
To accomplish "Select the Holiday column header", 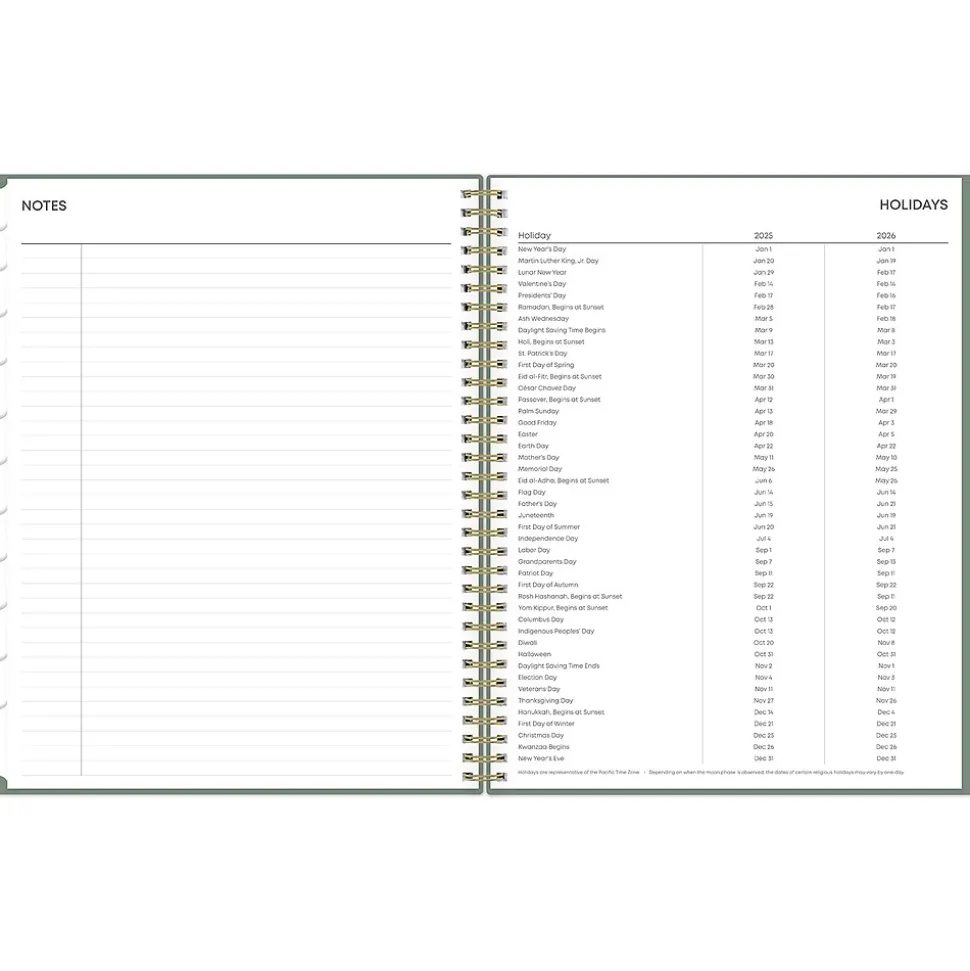I will coord(534,236).
